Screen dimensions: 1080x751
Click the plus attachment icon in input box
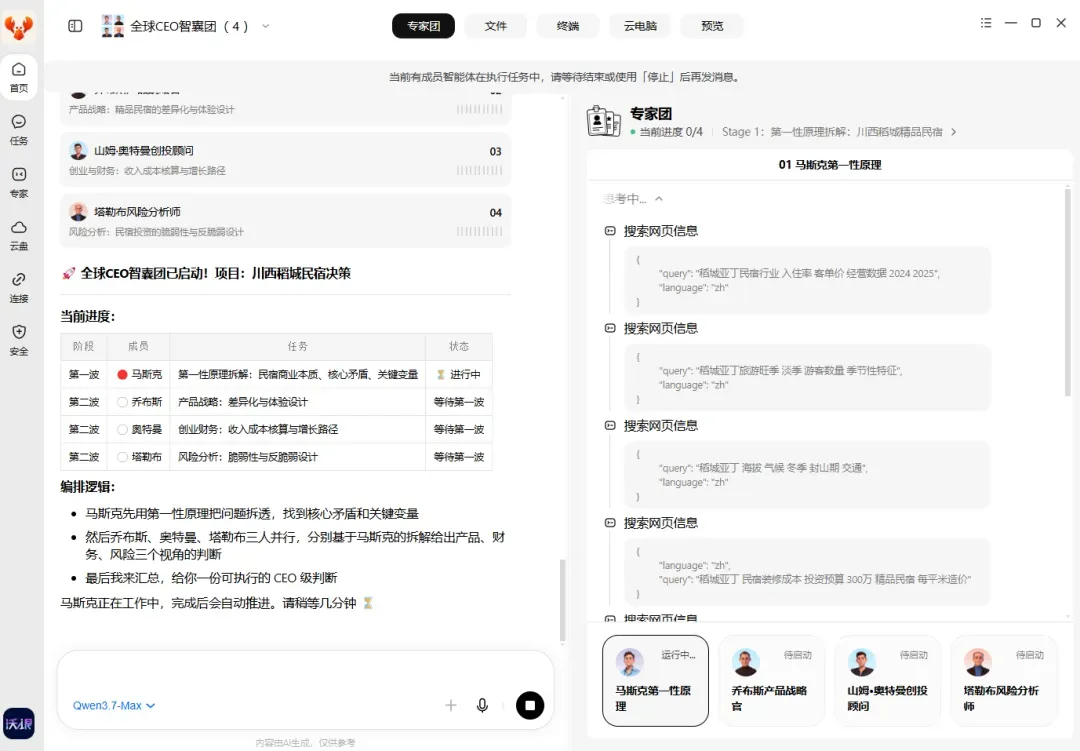coord(450,705)
